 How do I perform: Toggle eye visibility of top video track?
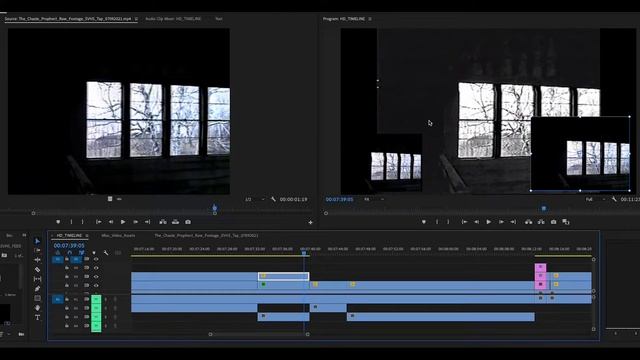coord(96,259)
